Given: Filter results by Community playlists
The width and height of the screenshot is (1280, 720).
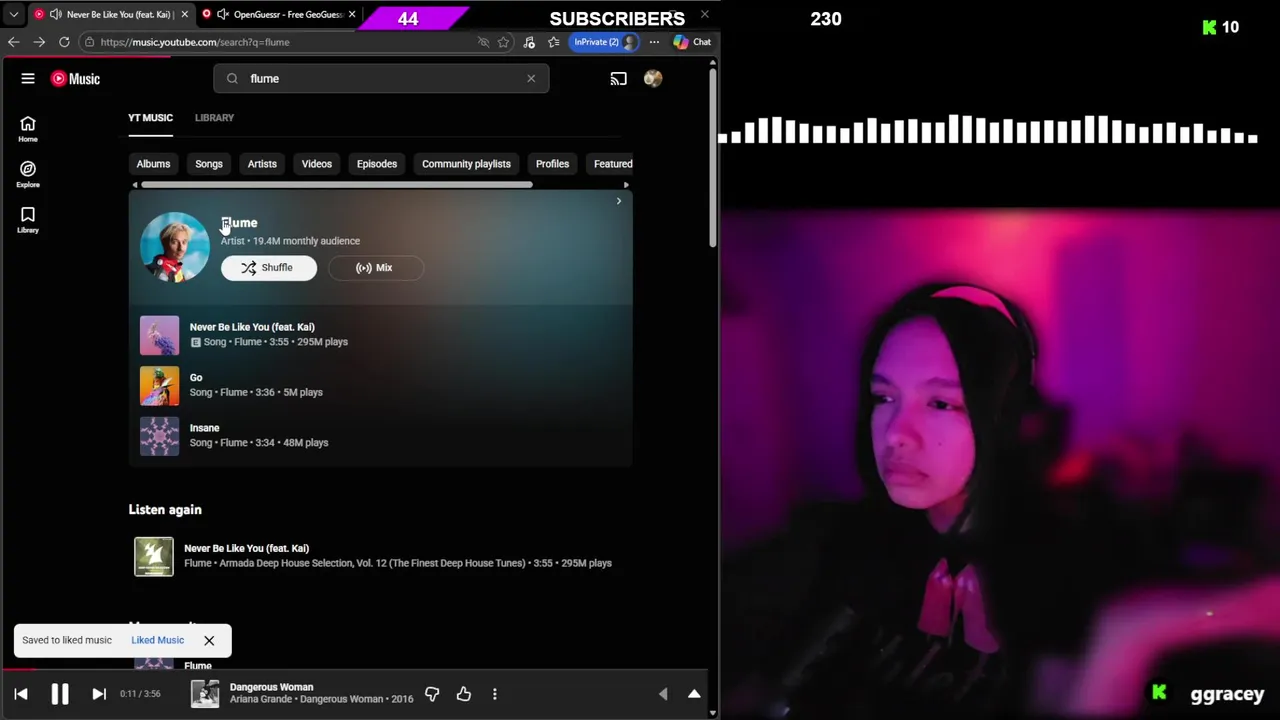Looking at the screenshot, I should click(466, 164).
